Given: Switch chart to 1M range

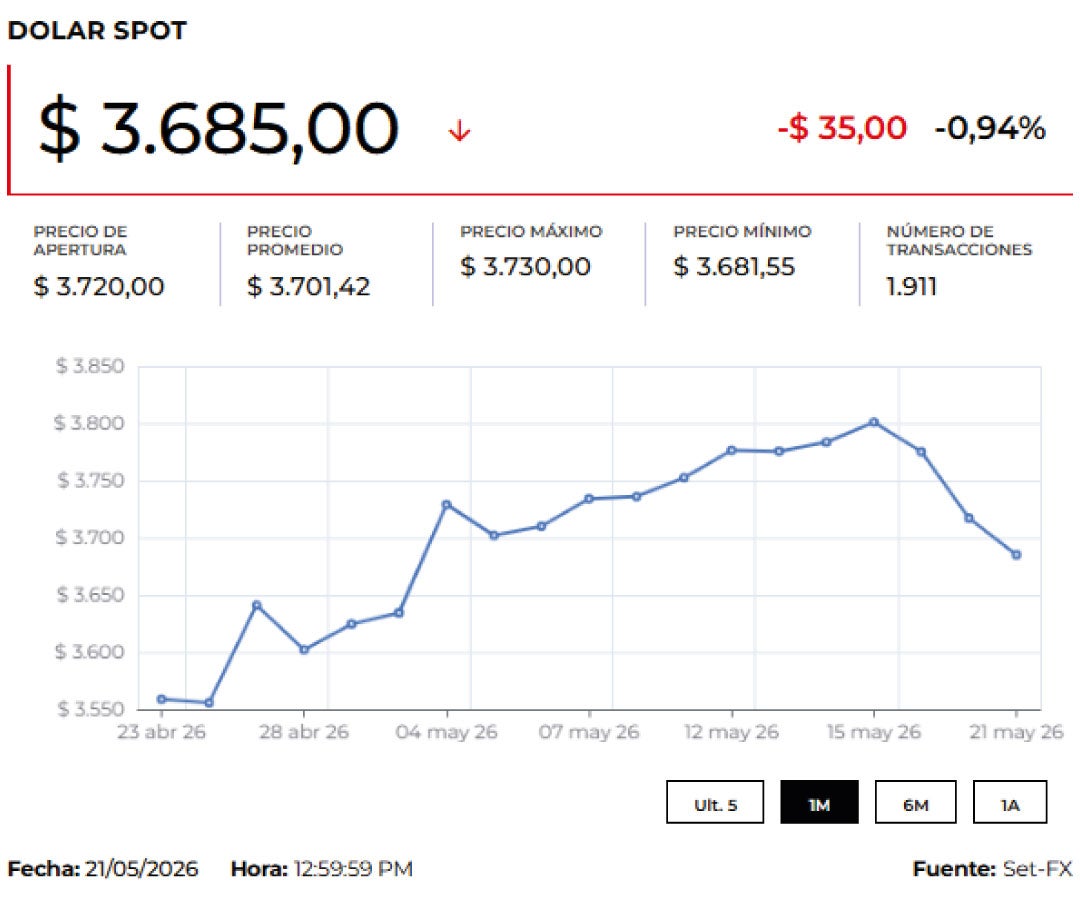Looking at the screenshot, I should 819,802.
